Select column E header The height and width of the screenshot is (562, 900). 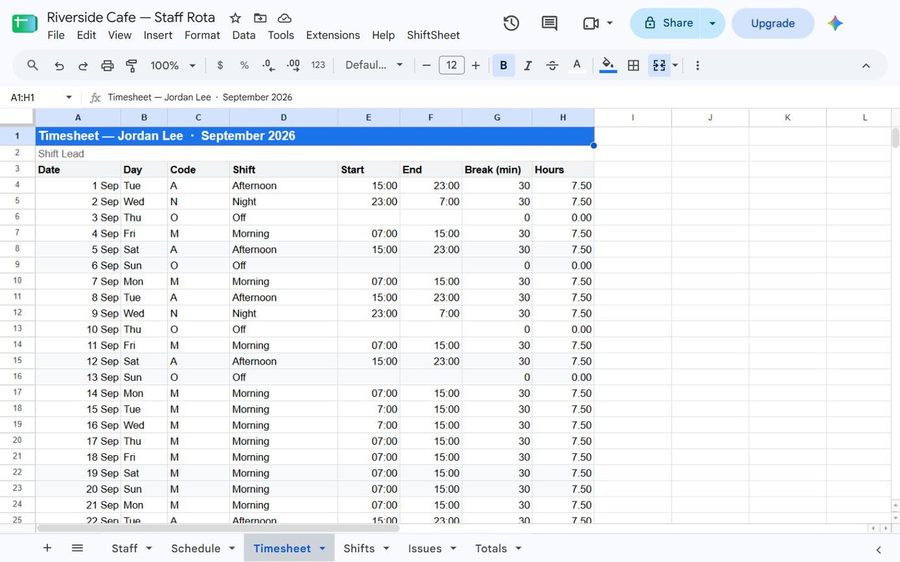pos(368,118)
